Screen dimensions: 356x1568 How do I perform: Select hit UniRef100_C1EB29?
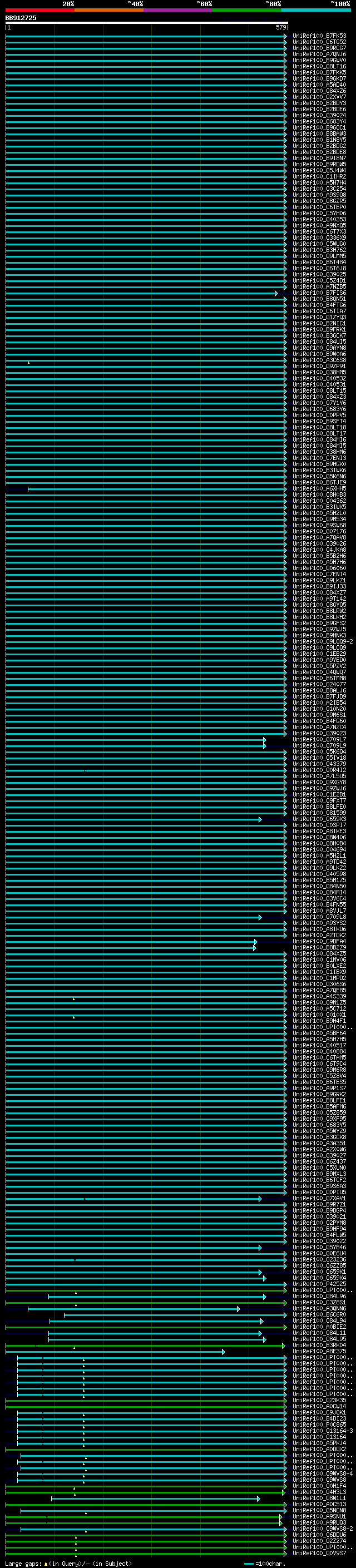[319, 654]
